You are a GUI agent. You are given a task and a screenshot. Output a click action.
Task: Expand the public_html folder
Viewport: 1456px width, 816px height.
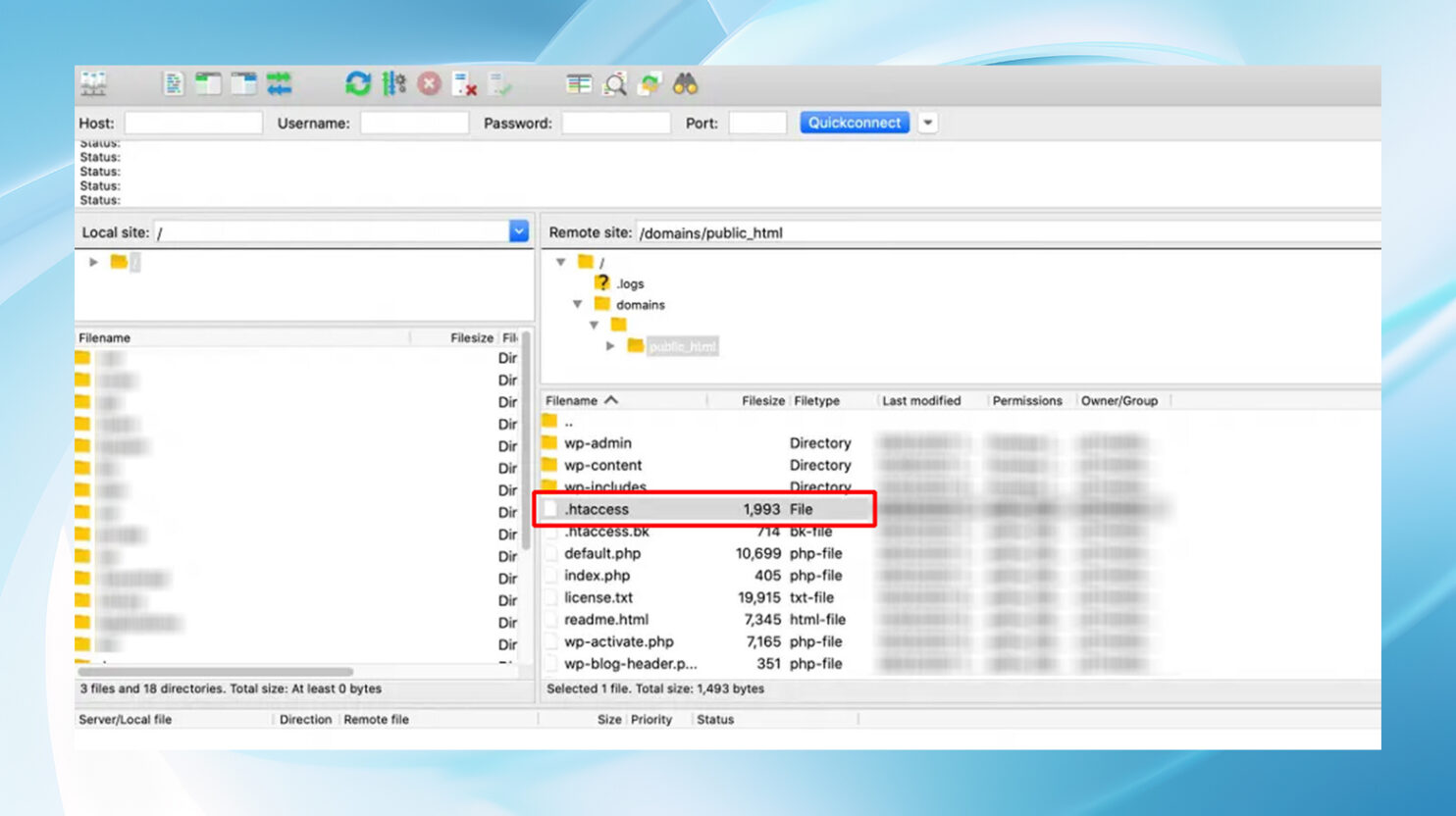(610, 345)
